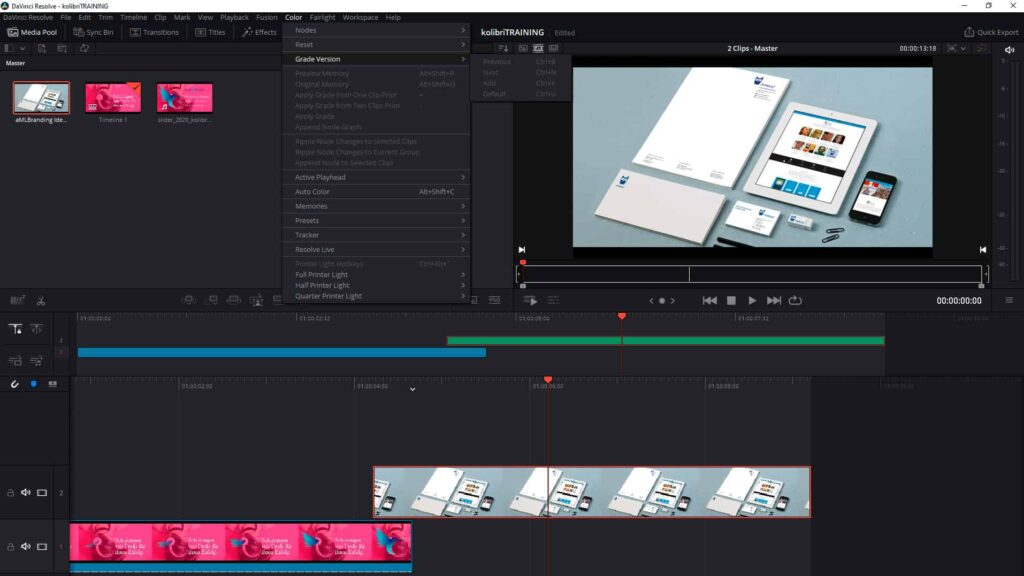The height and width of the screenshot is (576, 1024).
Task: Open the File menu
Action: tap(66, 17)
